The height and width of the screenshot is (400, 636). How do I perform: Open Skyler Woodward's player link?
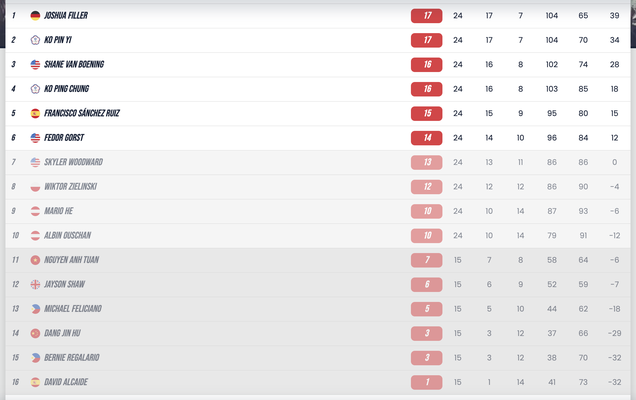pyautogui.click(x=73, y=162)
